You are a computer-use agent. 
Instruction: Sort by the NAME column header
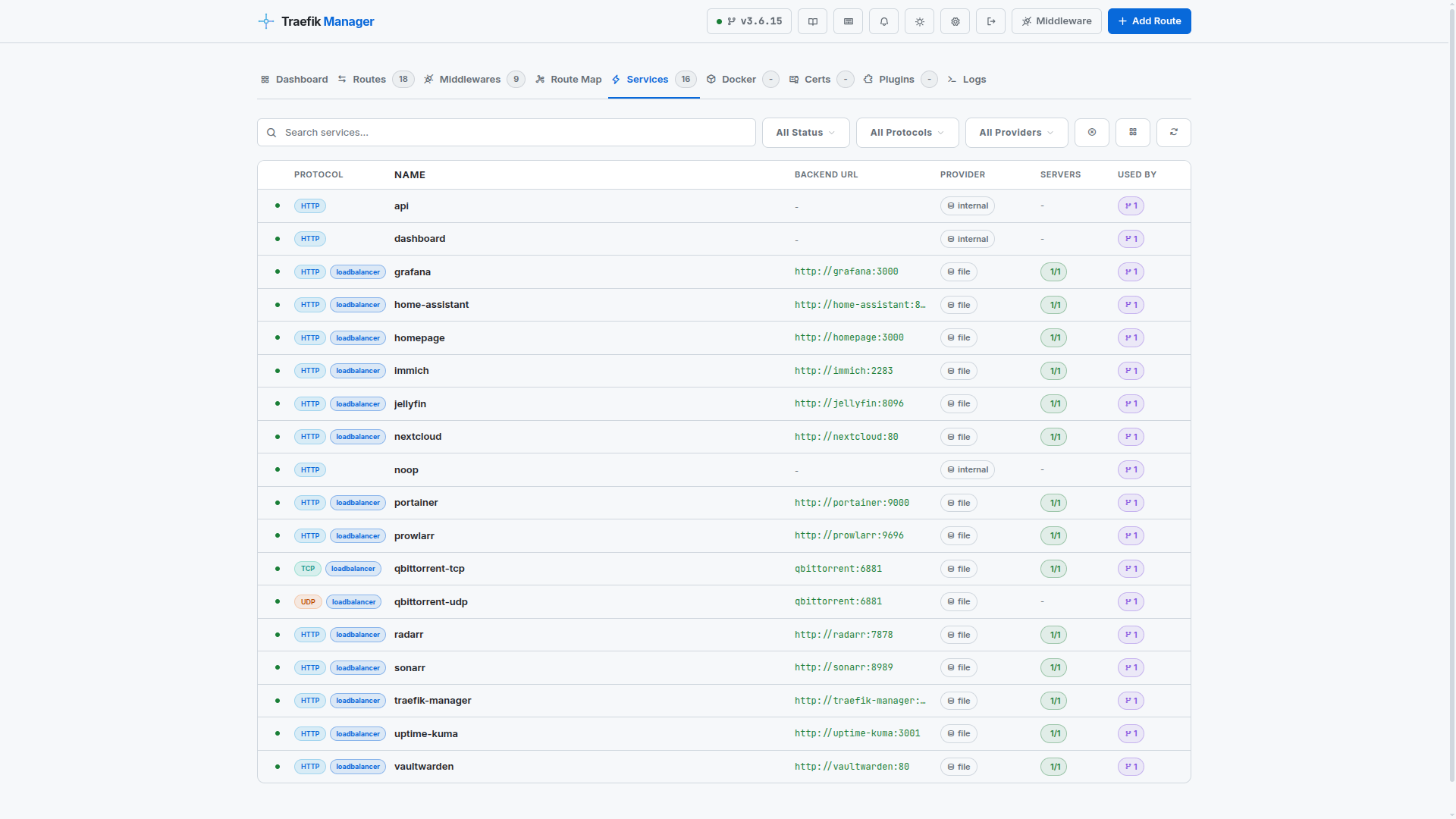409,175
